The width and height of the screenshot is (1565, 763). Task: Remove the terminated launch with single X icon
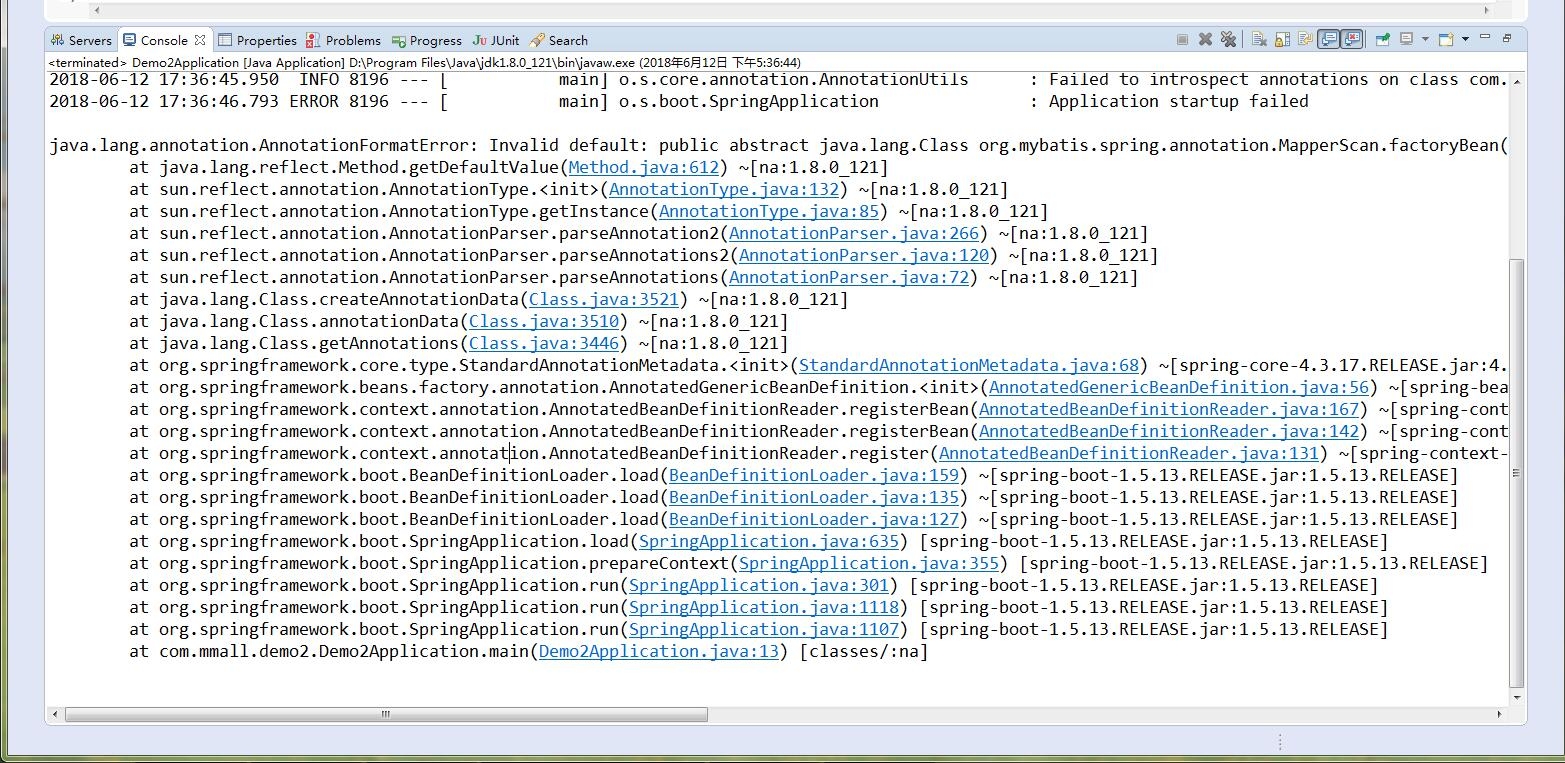[x=1205, y=40]
